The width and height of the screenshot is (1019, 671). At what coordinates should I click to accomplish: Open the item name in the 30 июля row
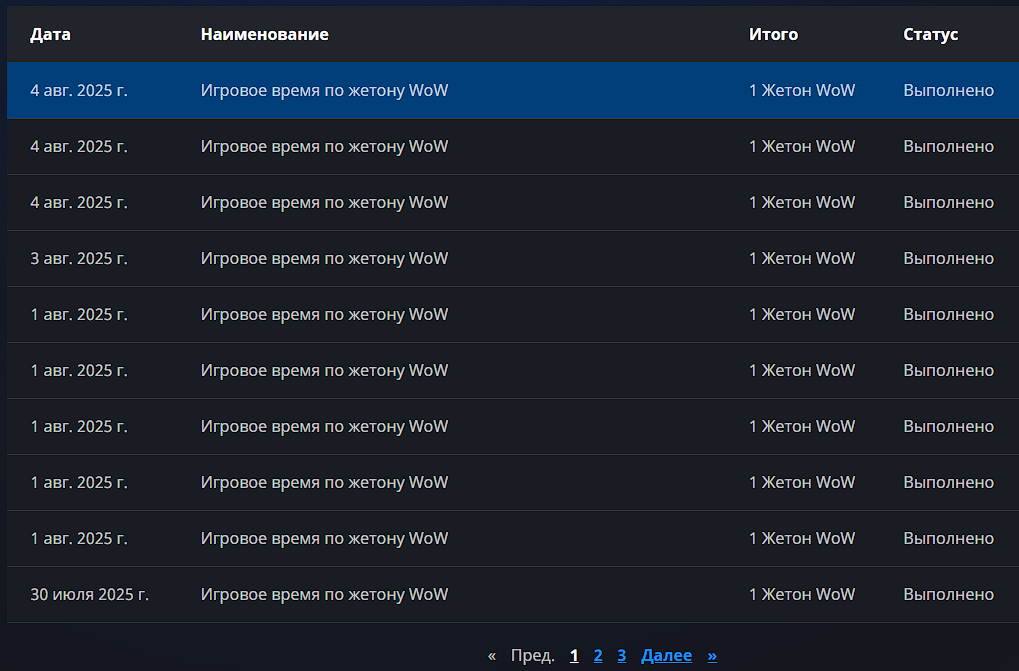tap(324, 594)
